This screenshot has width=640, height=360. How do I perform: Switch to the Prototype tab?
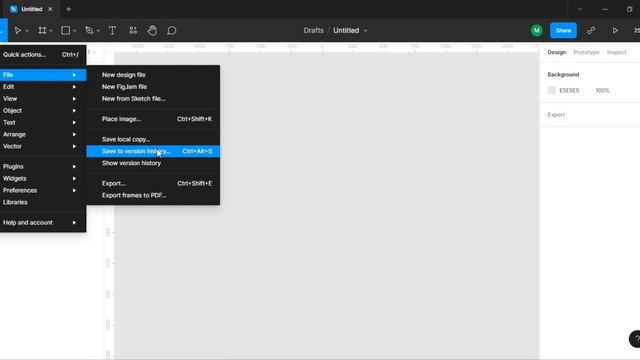586,52
